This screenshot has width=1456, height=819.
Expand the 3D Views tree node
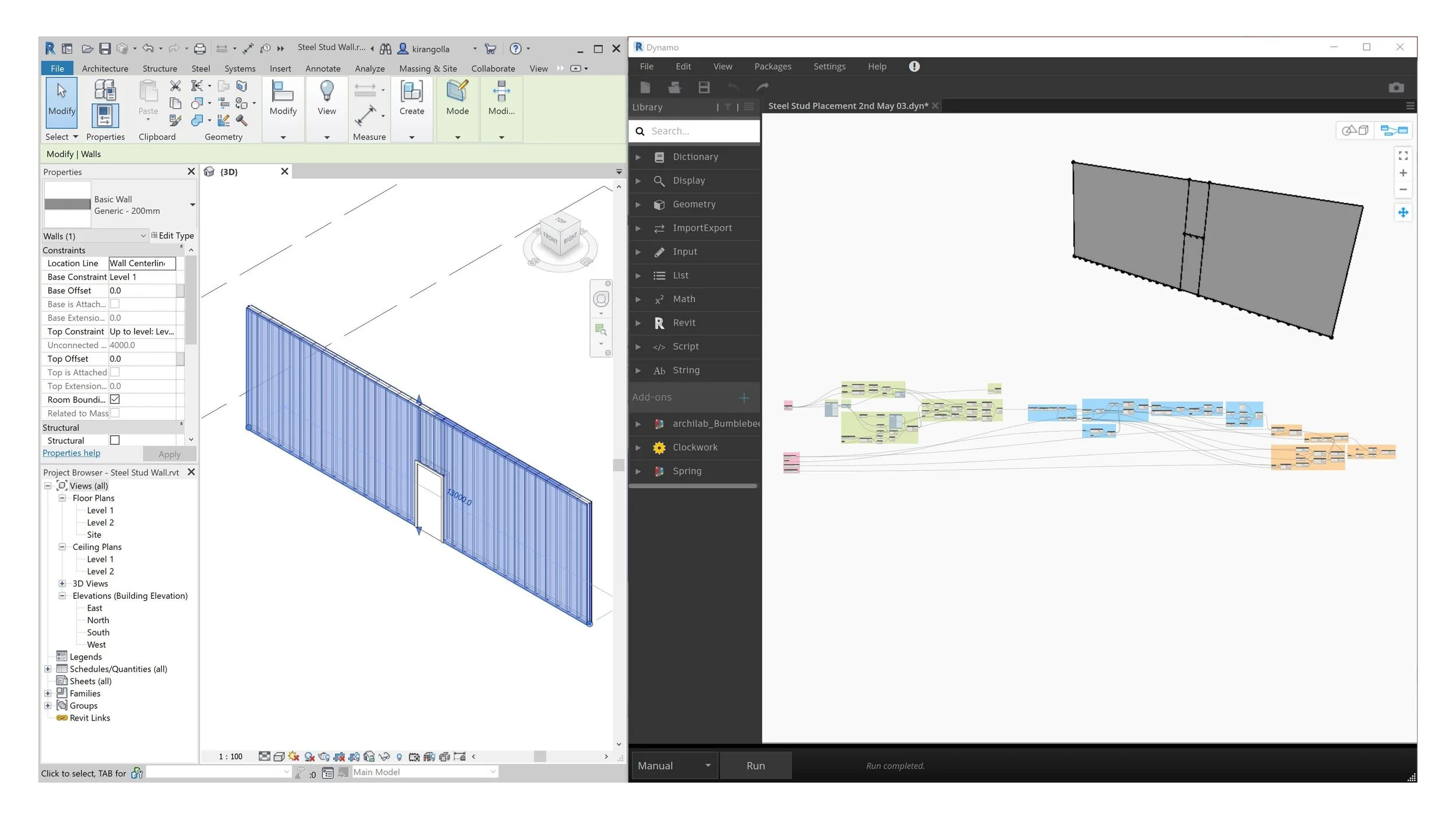tap(62, 584)
